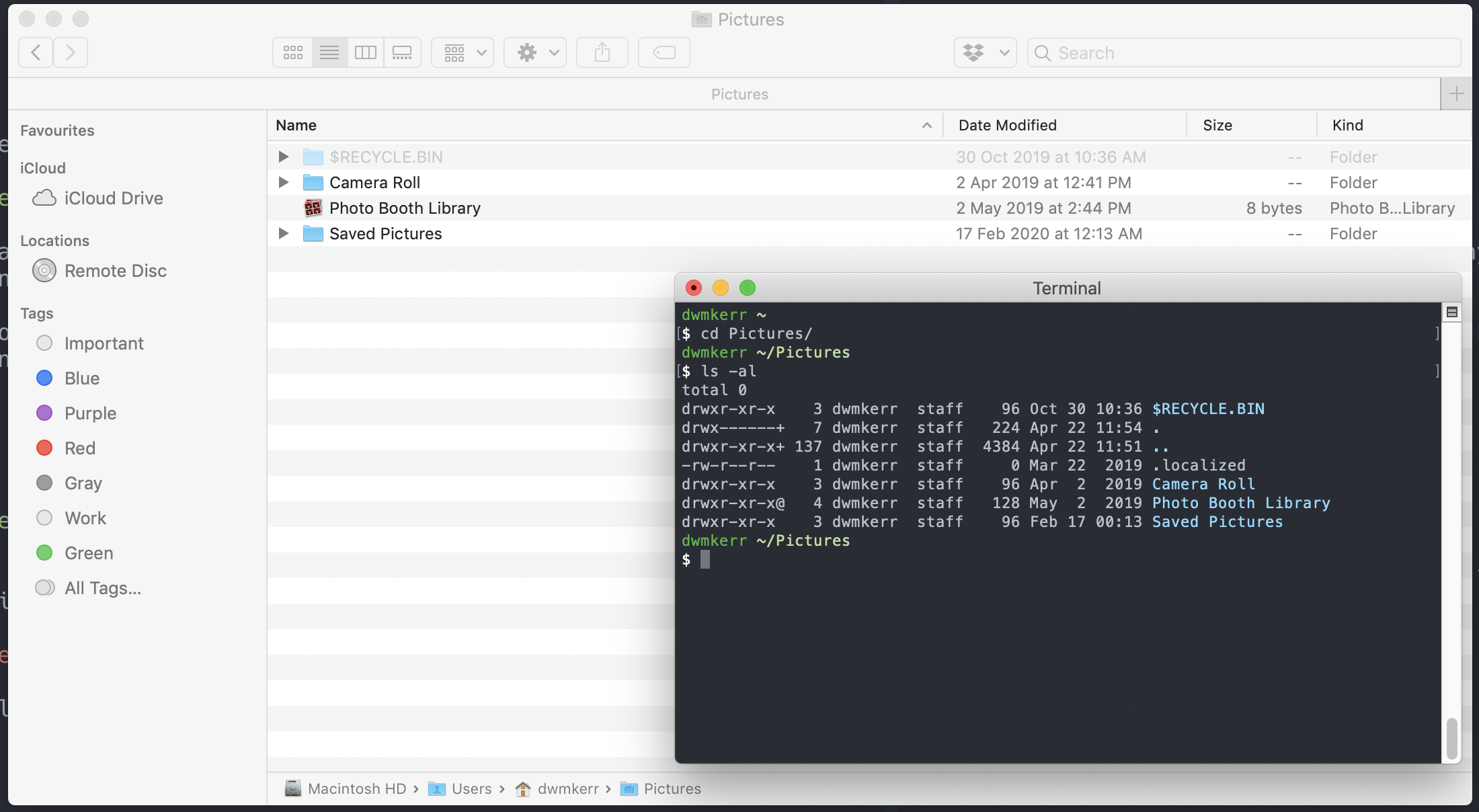This screenshot has height=812, width=1479.
Task: Expand the Saved Pictures folder
Action: [x=283, y=233]
